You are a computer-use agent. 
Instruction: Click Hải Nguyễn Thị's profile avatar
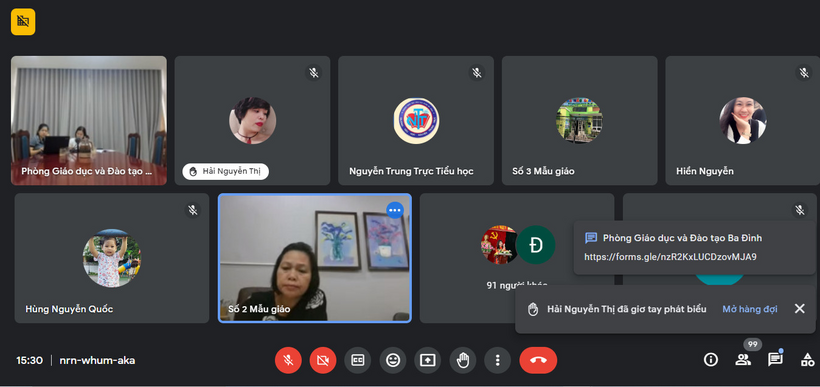click(253, 120)
